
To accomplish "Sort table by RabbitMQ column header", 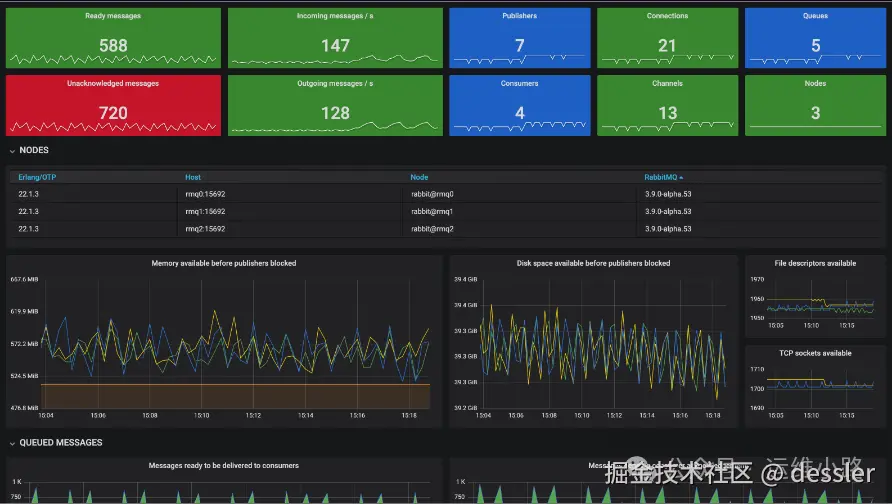I will pos(663,177).
